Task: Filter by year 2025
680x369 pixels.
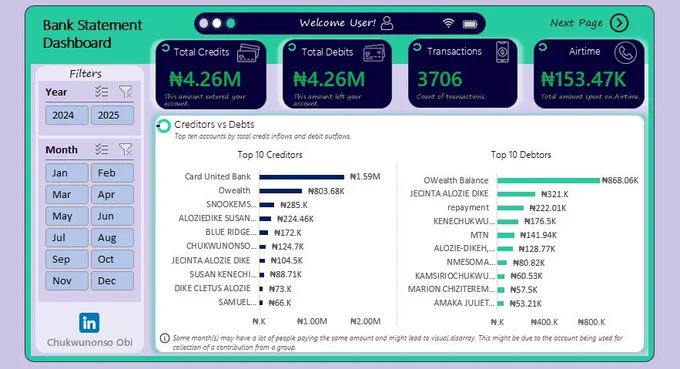Action: (112, 115)
